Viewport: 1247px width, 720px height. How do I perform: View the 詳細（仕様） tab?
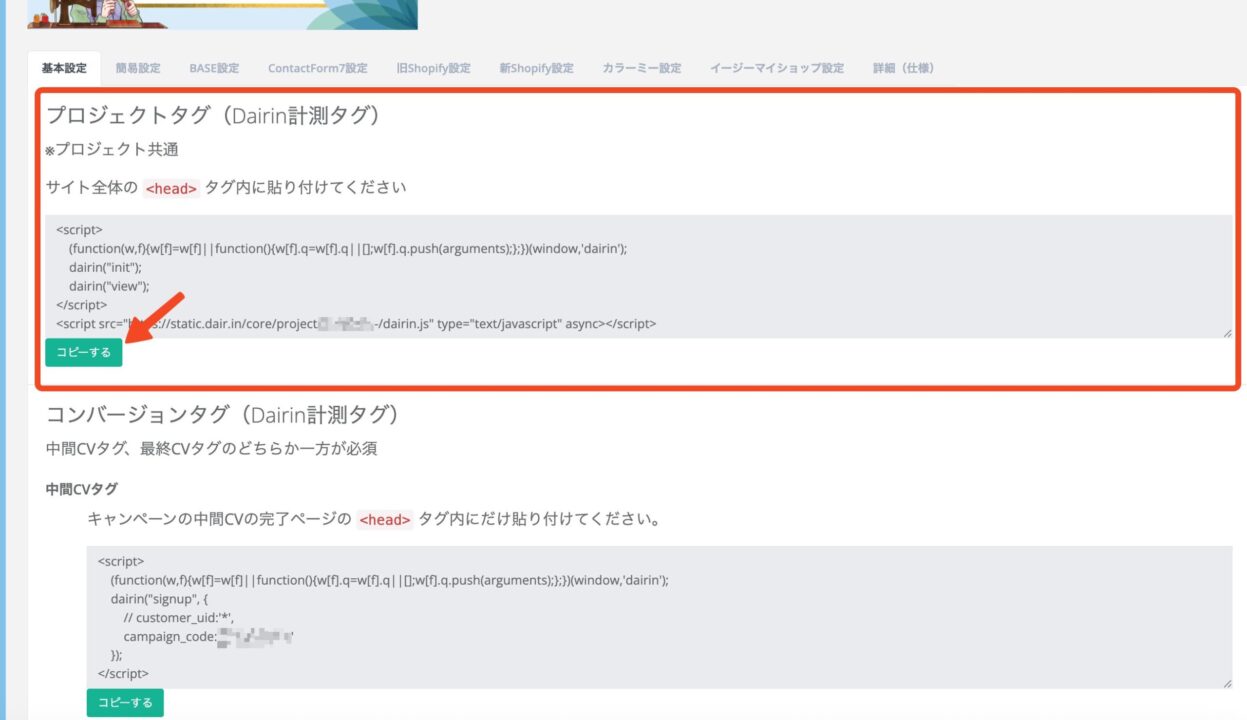pyautogui.click(x=903, y=68)
